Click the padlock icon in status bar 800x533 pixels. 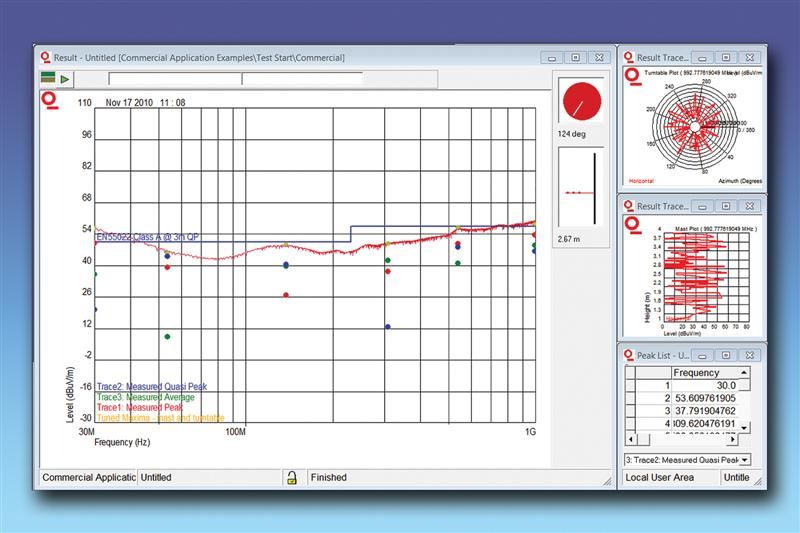[292, 478]
